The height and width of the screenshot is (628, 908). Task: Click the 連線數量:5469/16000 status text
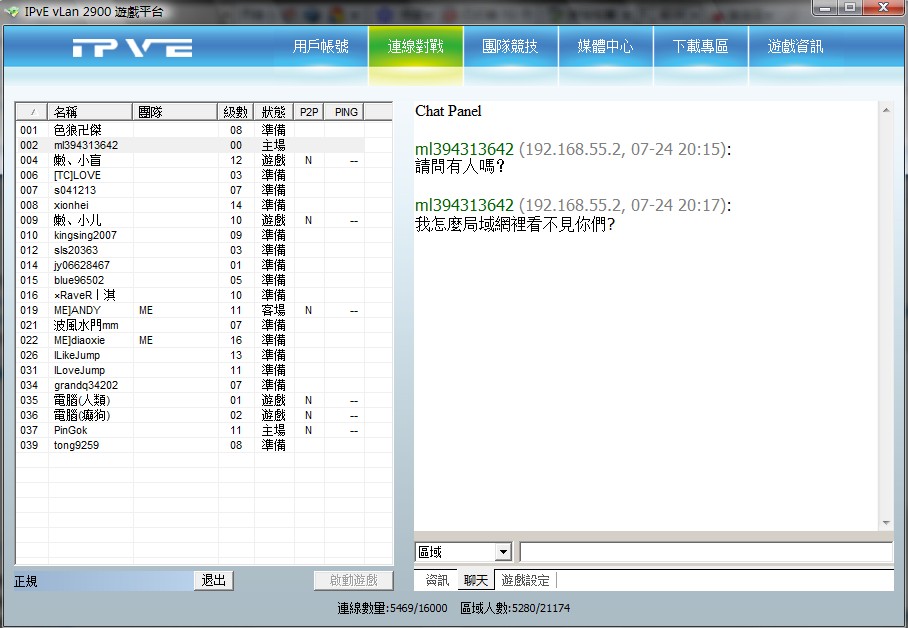393,608
